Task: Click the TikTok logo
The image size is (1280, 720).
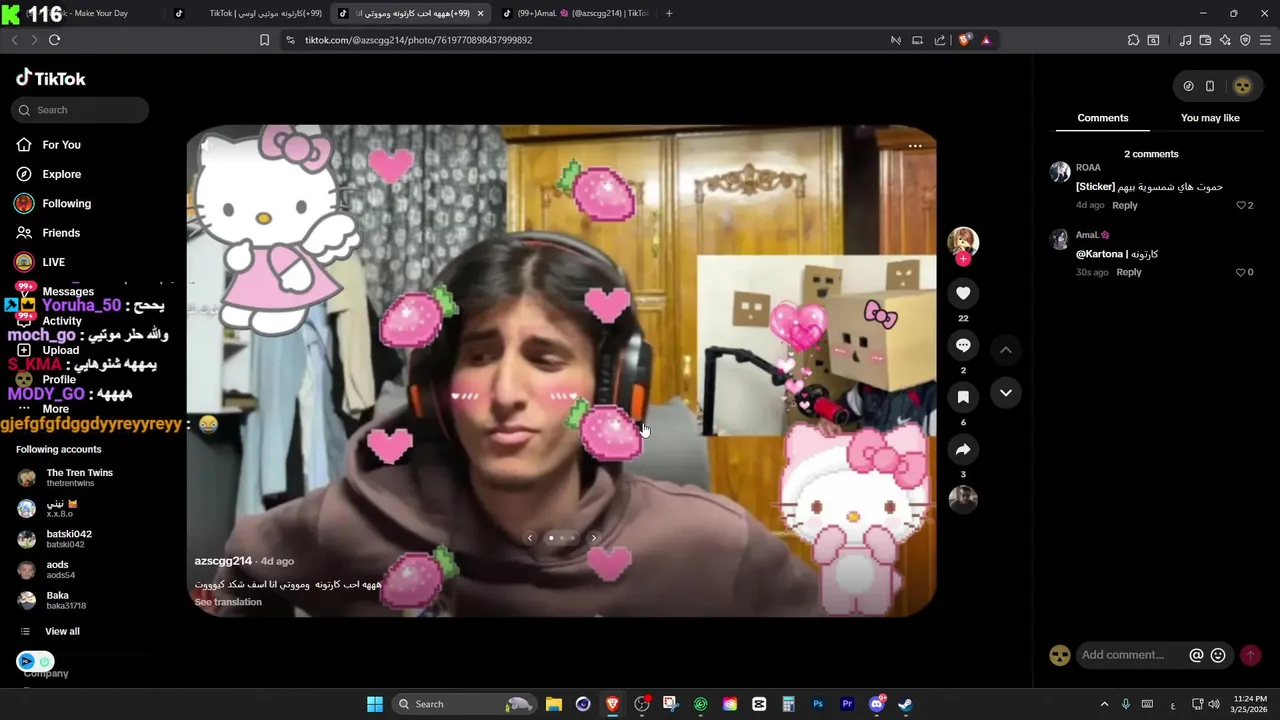Action: coord(51,78)
